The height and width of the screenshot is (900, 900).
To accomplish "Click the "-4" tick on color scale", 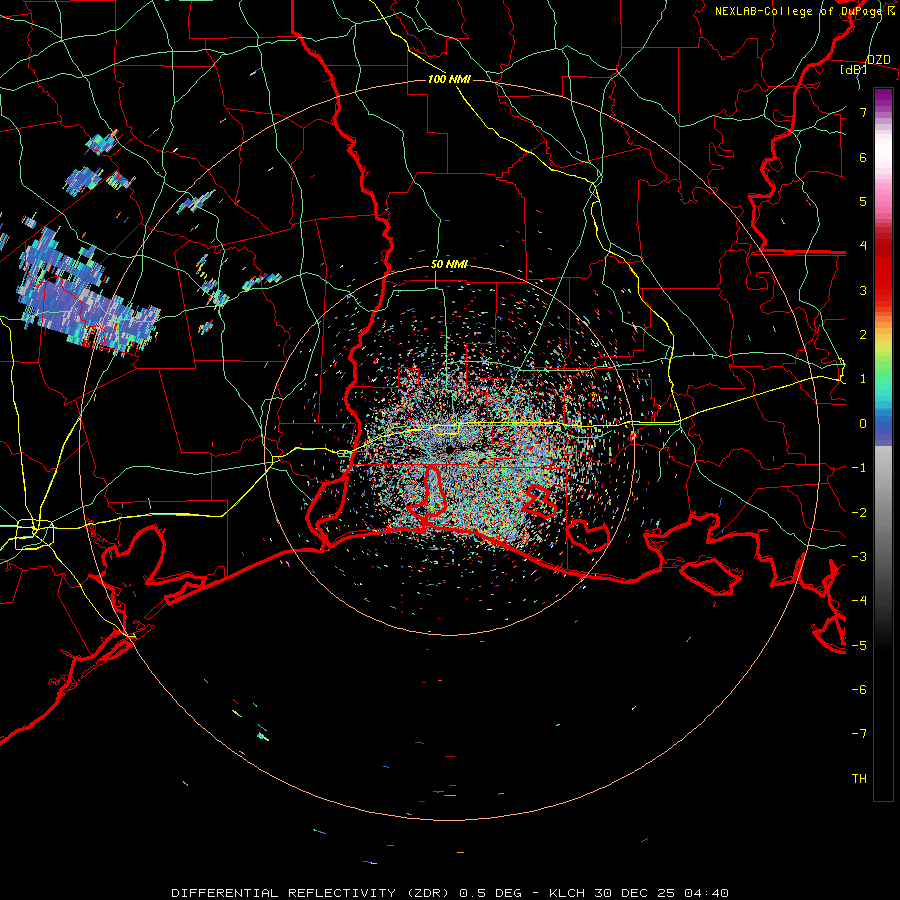I will coord(859,601).
